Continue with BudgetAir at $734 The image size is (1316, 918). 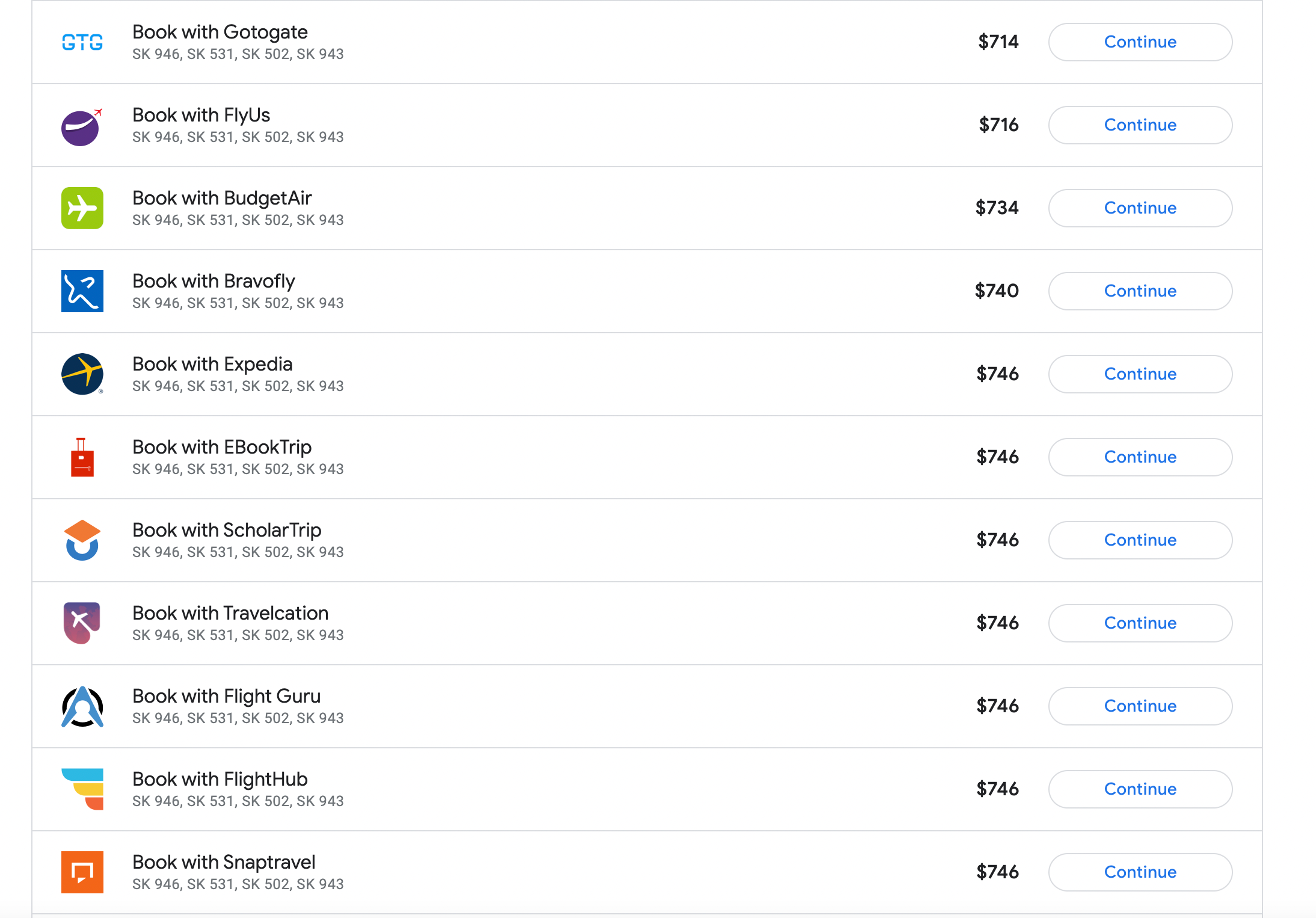click(x=1140, y=208)
